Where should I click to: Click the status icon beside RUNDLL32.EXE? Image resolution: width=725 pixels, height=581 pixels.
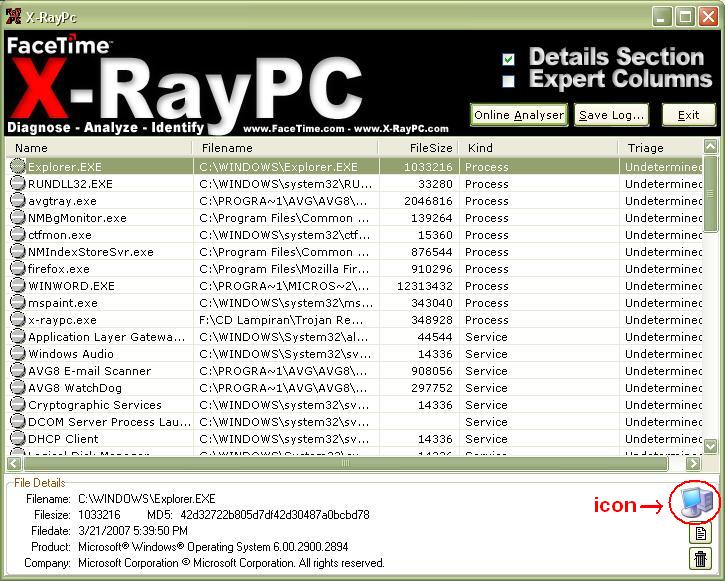18,183
